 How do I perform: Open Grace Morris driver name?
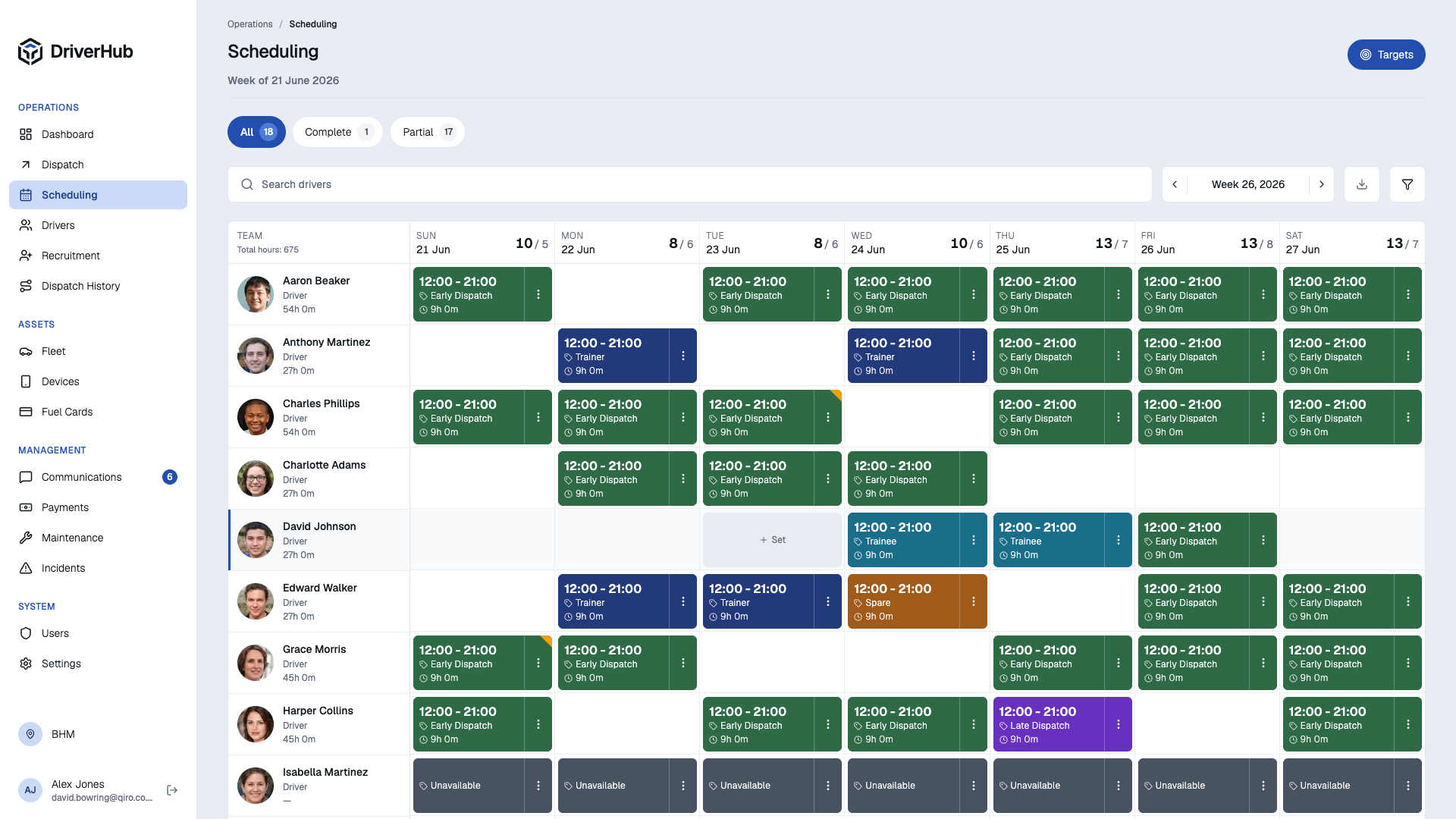[314, 649]
